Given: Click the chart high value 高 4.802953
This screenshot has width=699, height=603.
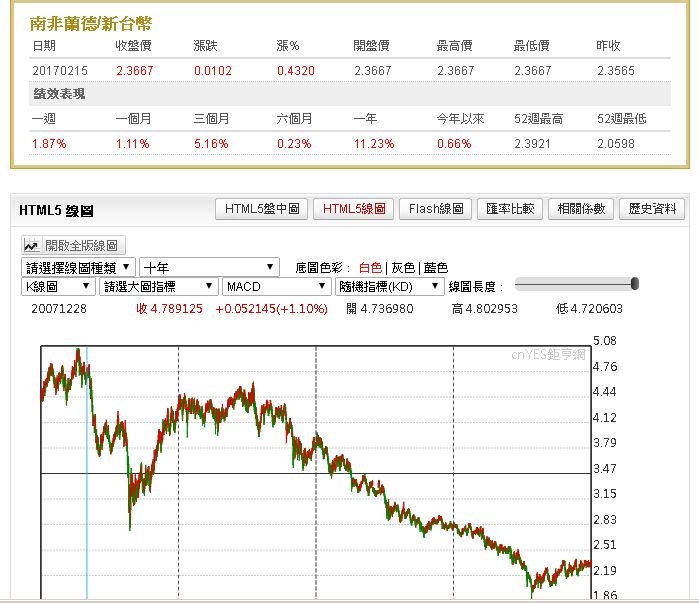Looking at the screenshot, I should [485, 308].
